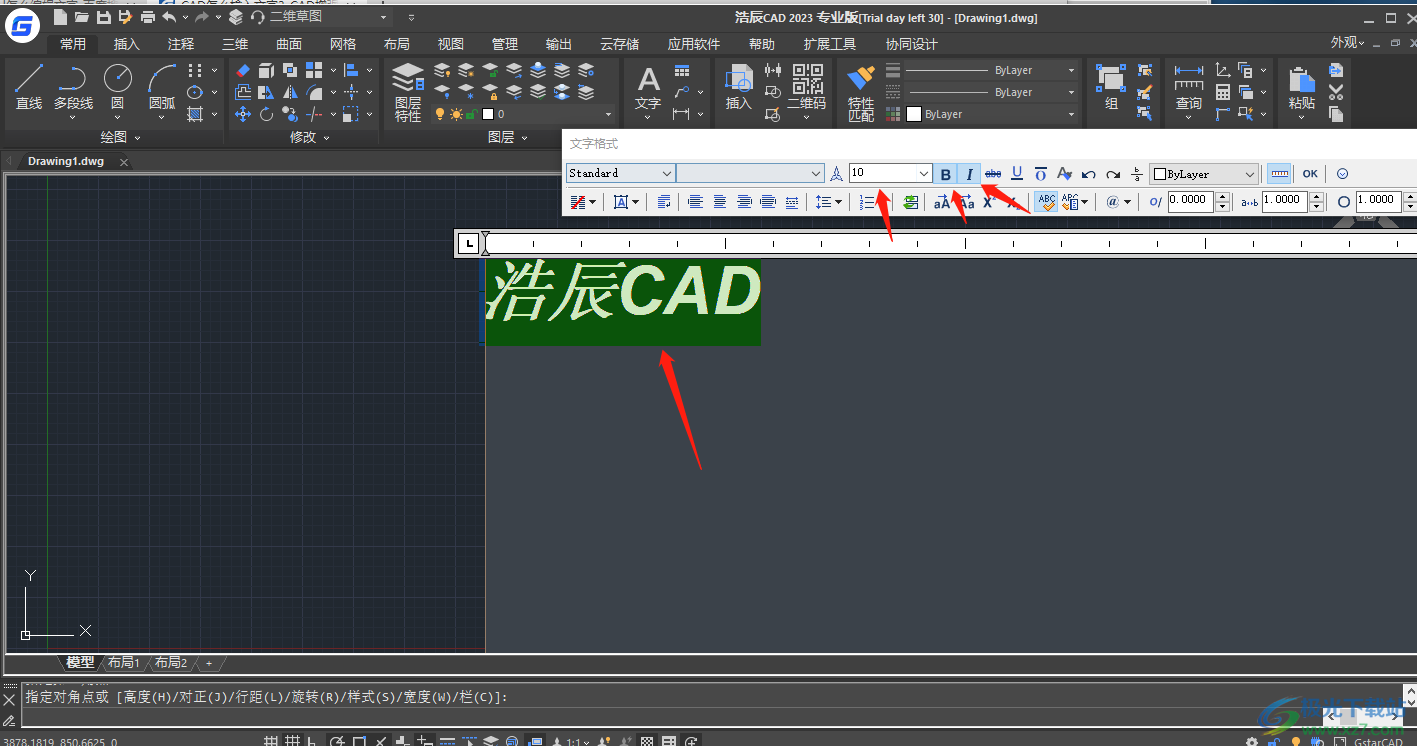This screenshot has width=1417, height=746.
Task: Click the white layer color swatch beside 0
Action: point(488,114)
